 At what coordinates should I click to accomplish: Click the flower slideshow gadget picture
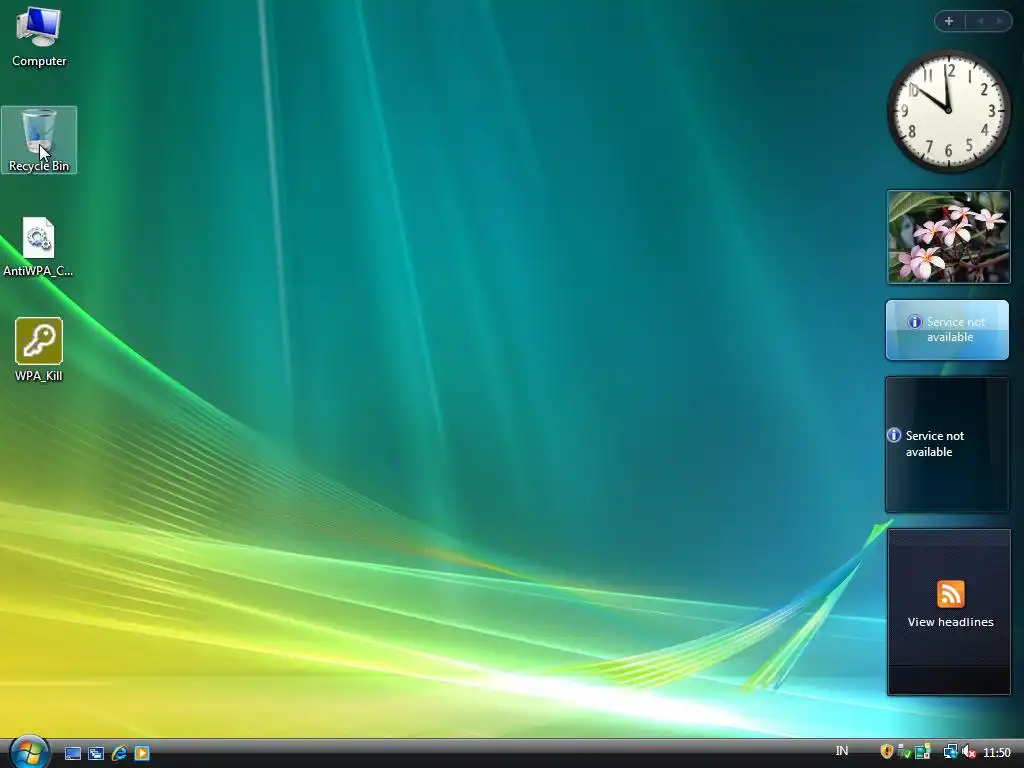coord(948,237)
